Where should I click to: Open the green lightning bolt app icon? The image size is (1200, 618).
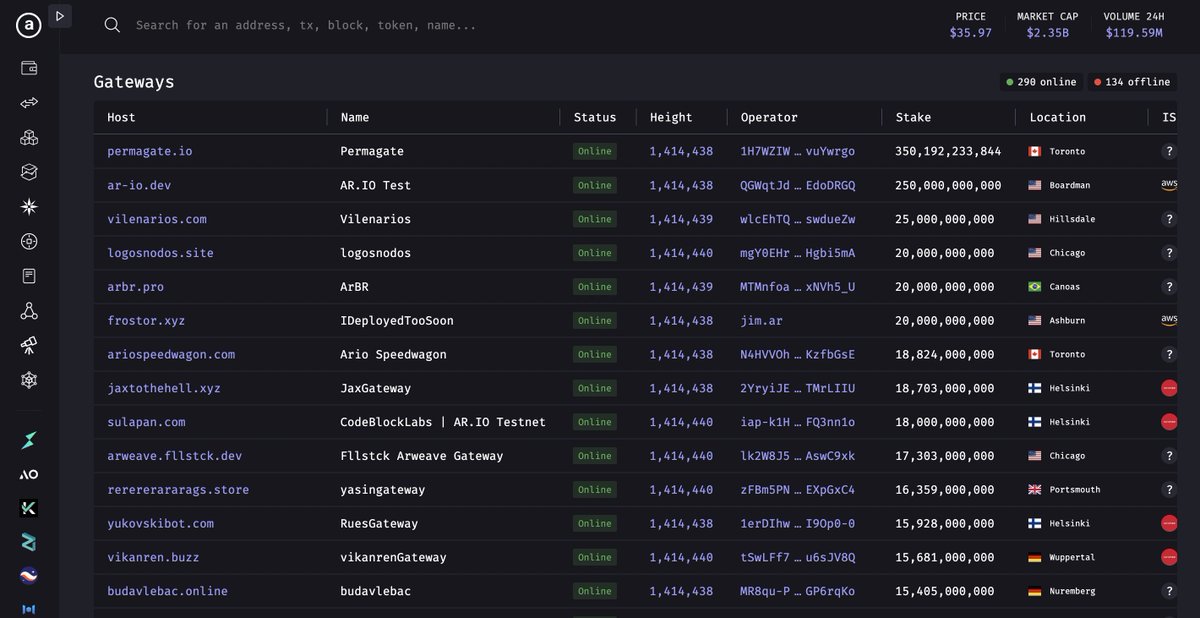(29, 440)
